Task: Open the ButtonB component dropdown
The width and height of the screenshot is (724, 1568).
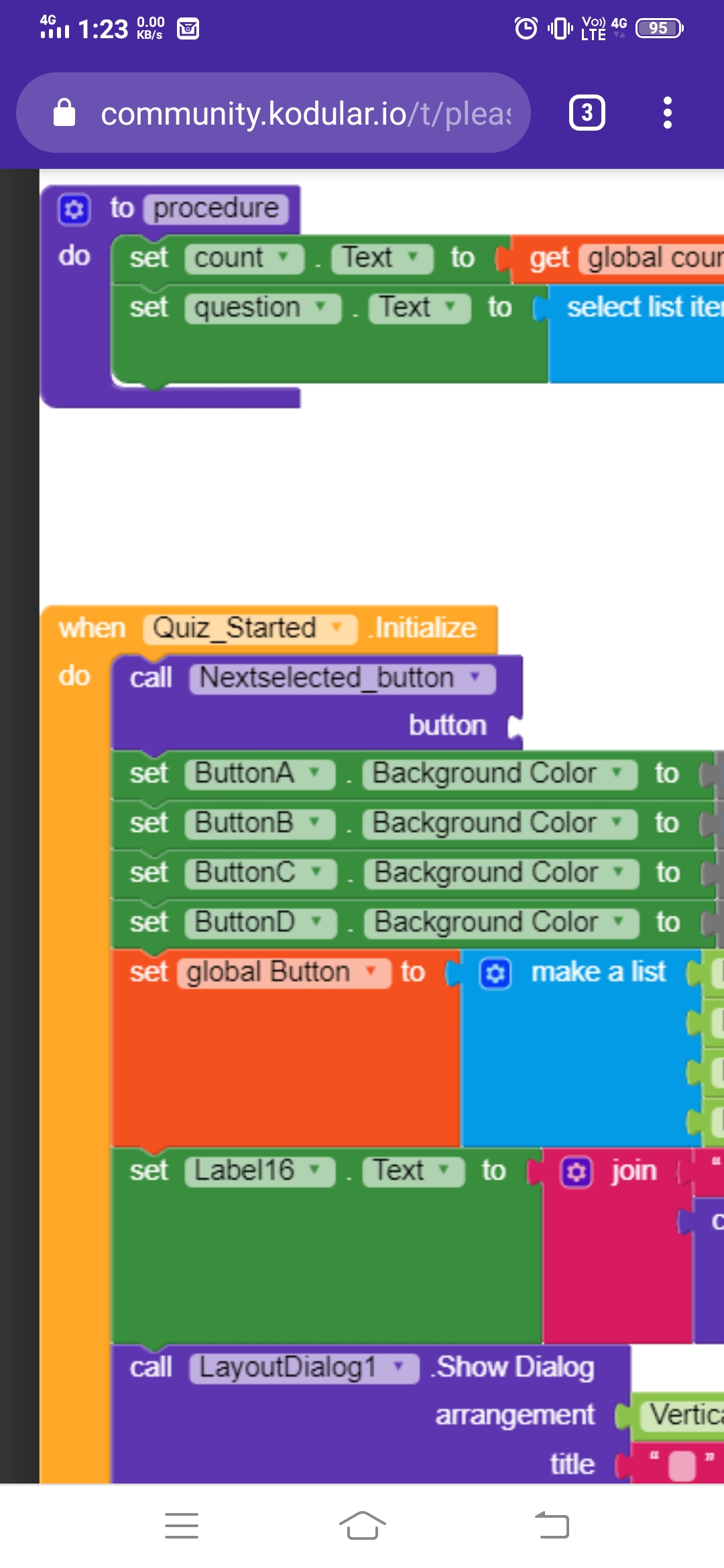Action: coord(259,824)
